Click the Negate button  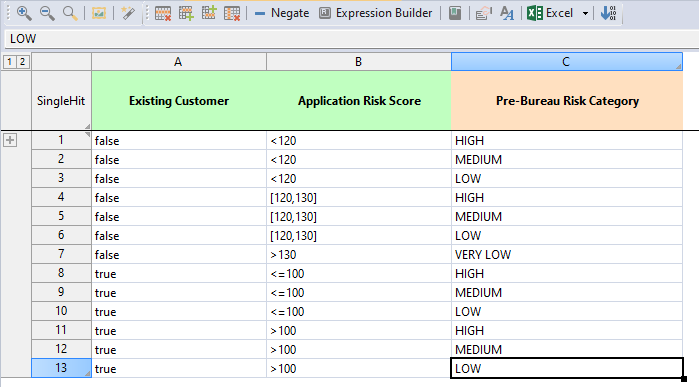282,13
